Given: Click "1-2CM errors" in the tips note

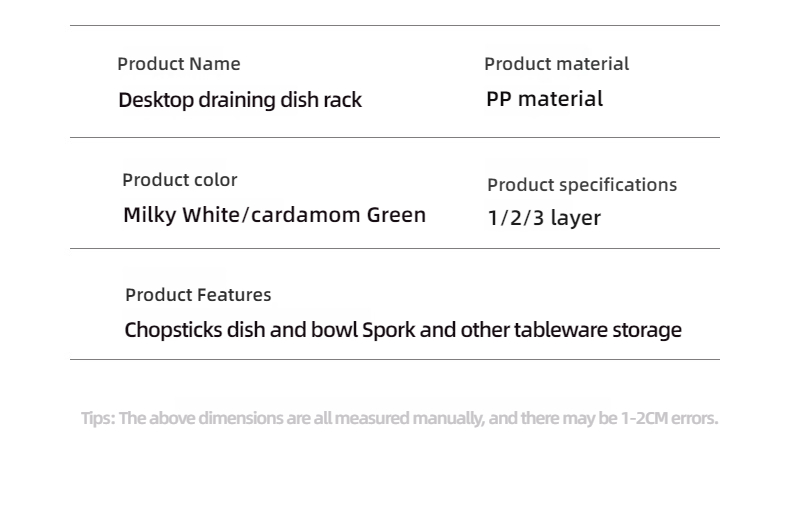Looking at the screenshot, I should tap(669, 418).
